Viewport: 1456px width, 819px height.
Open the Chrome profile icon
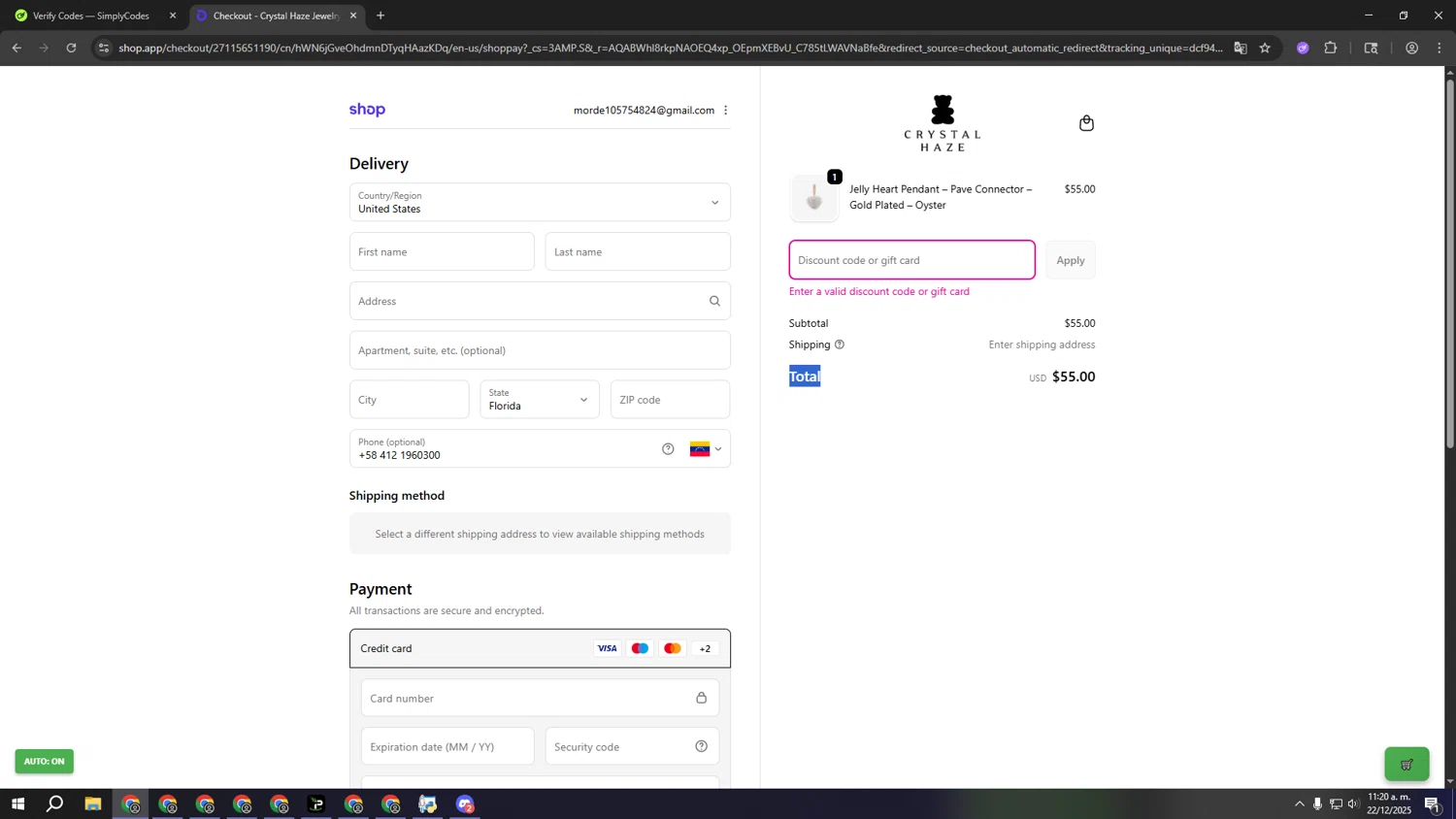coord(1411,48)
